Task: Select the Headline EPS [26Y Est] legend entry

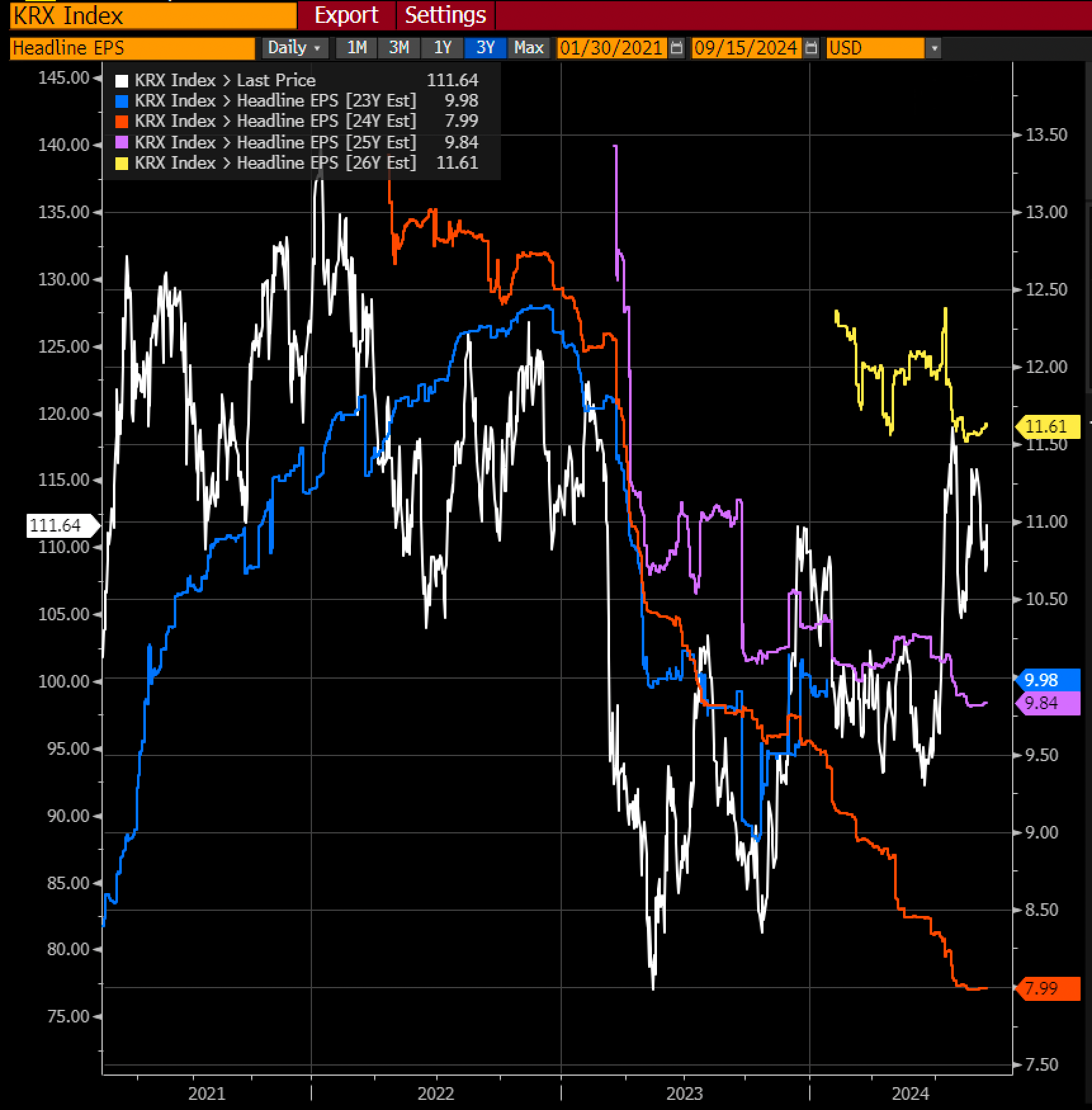Action: (x=297, y=163)
